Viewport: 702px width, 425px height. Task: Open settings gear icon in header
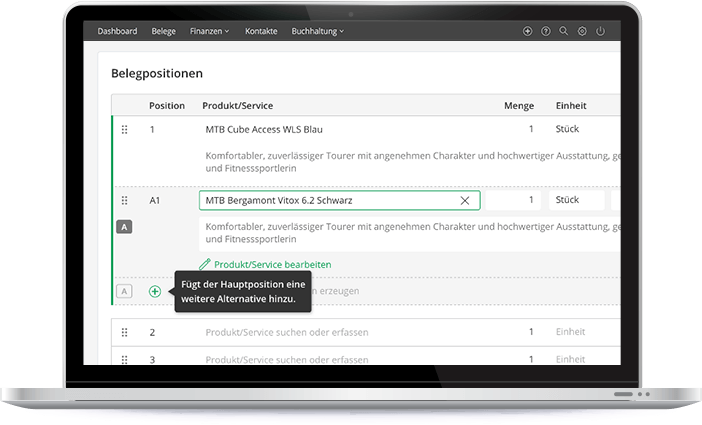pos(582,32)
